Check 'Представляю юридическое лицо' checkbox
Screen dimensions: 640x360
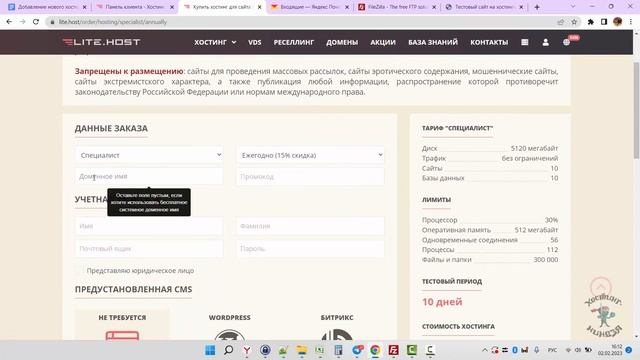click(x=79, y=271)
